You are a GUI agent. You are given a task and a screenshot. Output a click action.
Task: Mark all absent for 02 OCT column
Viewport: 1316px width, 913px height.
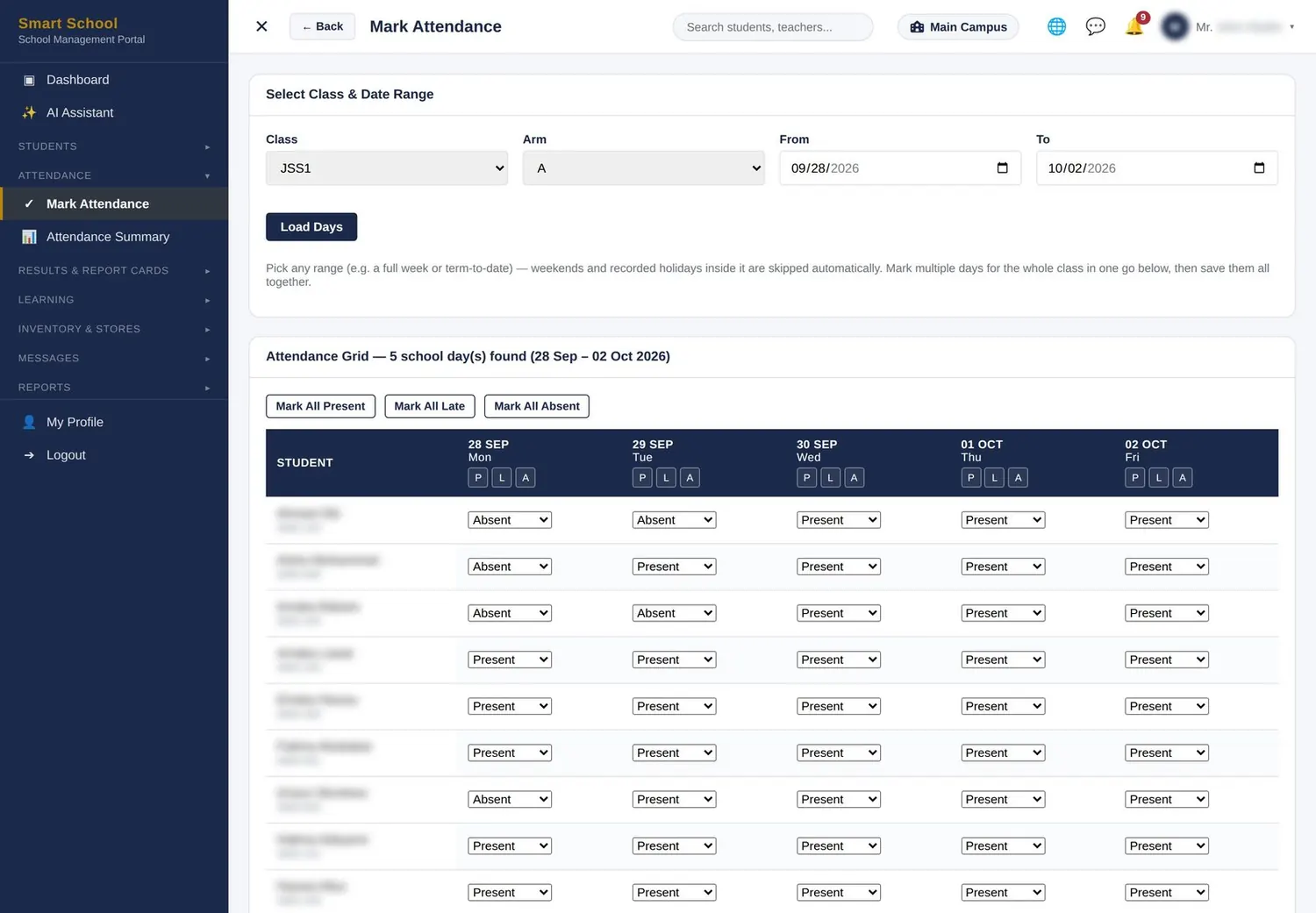point(1182,478)
